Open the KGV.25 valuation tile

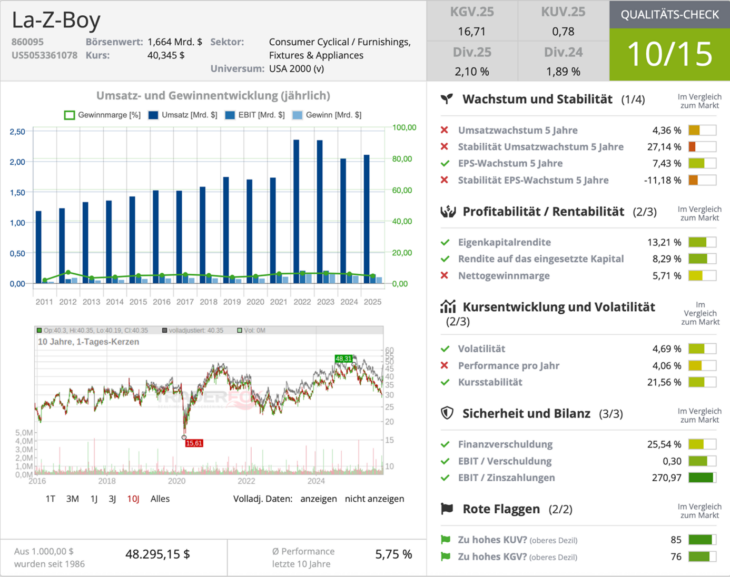(x=471, y=21)
